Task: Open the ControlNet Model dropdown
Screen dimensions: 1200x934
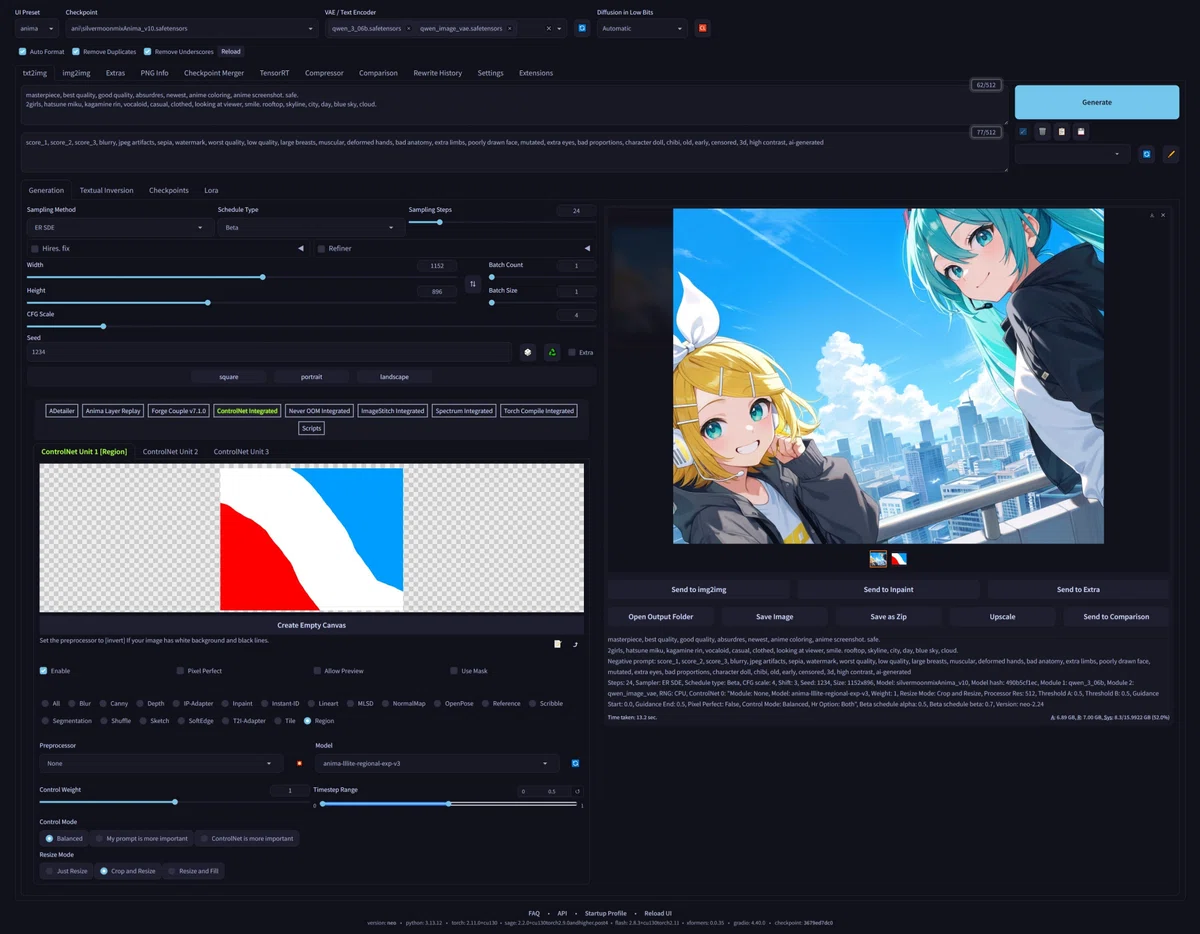Action: (437, 763)
